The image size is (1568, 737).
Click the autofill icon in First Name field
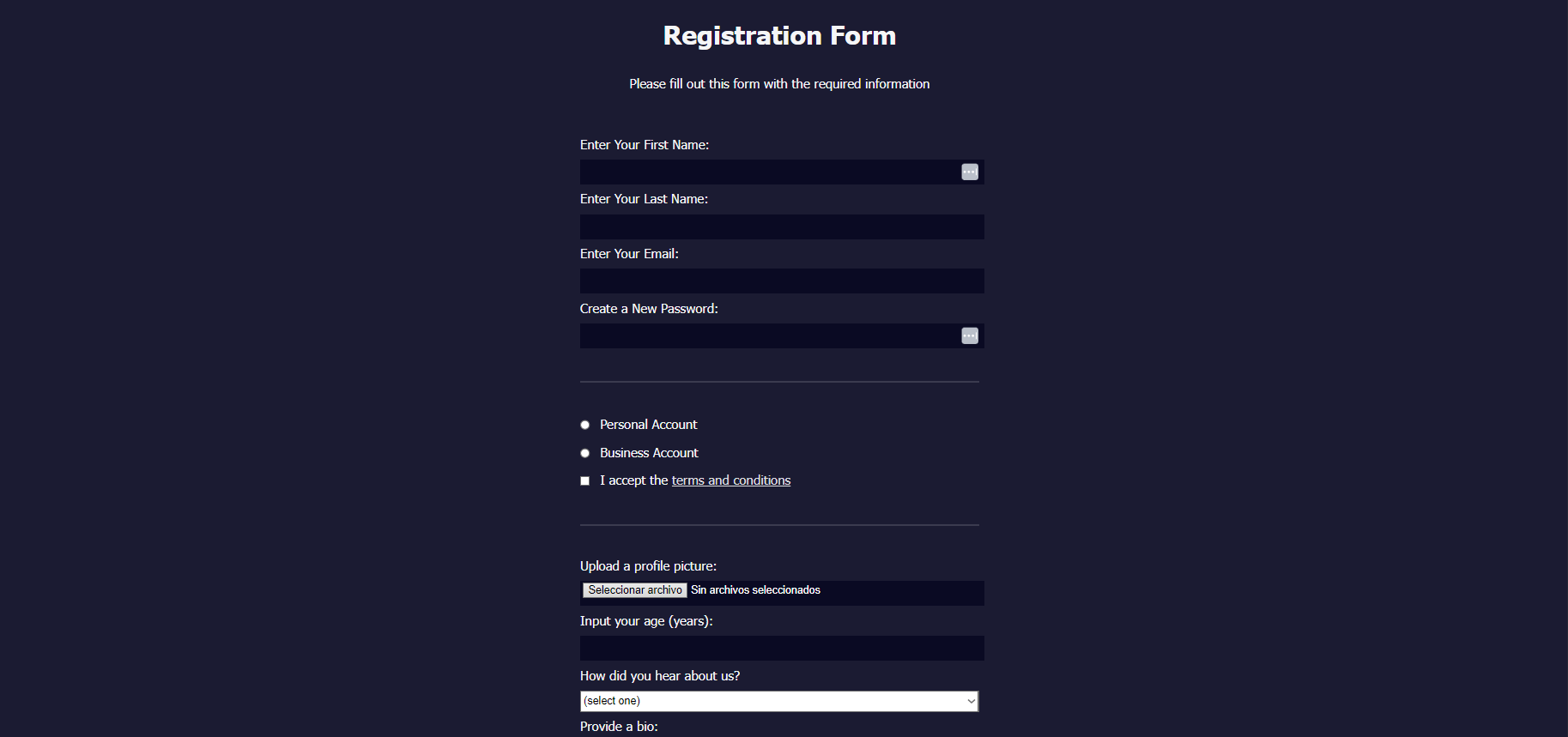pyautogui.click(x=969, y=172)
